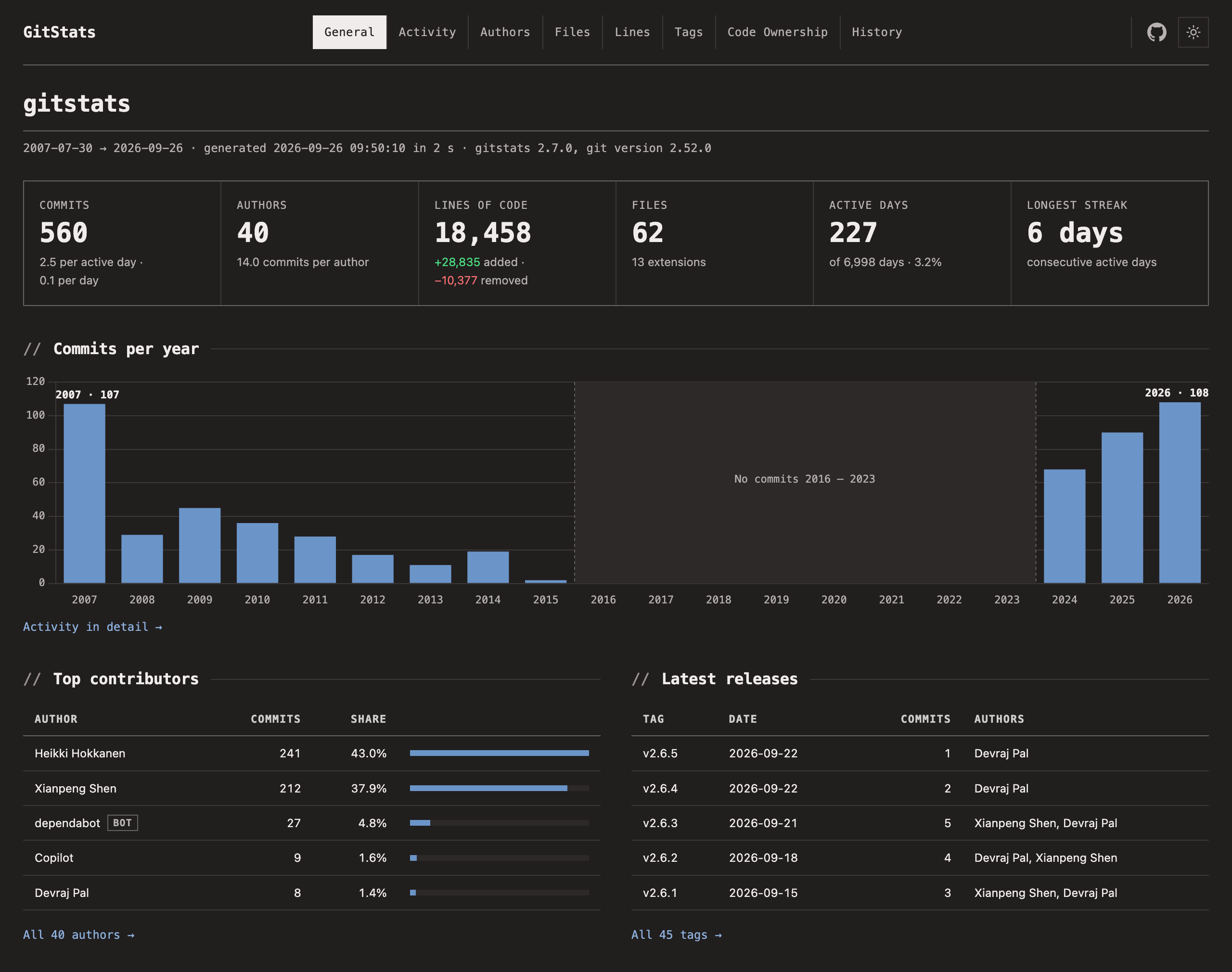This screenshot has width=1232, height=972.
Task: Click the v2.6.4 release tag
Action: coord(660,788)
